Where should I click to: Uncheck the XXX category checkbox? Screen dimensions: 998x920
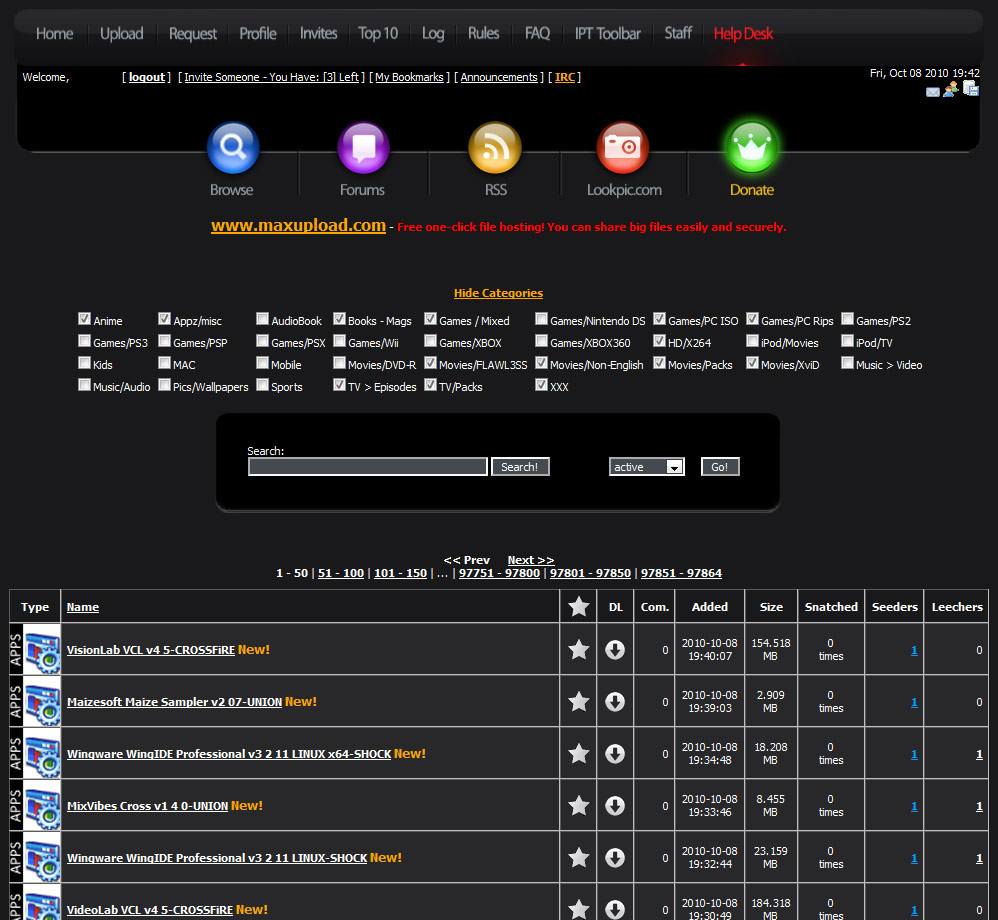click(541, 385)
